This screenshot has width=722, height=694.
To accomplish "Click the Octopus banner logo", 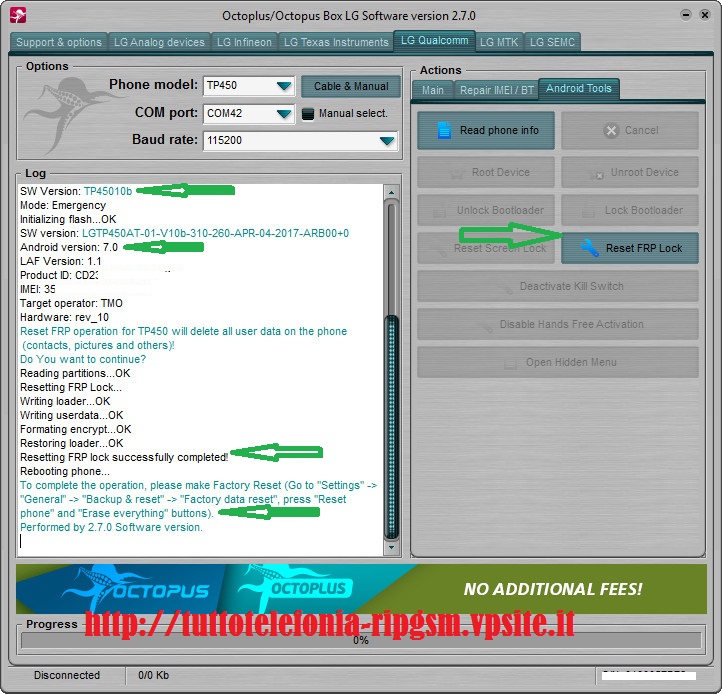I will pos(136,588).
